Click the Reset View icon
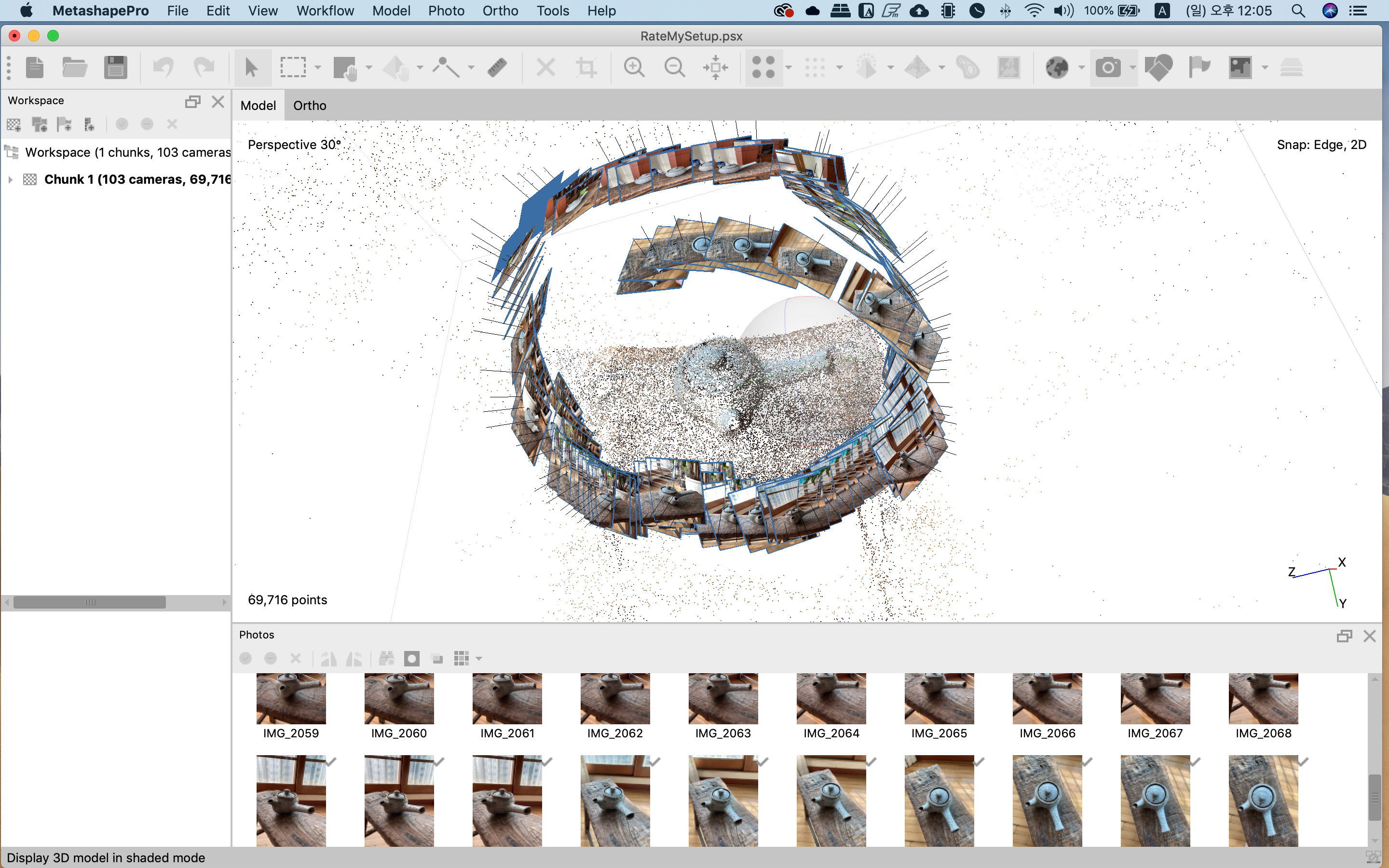The height and width of the screenshot is (868, 1389). tap(715, 68)
